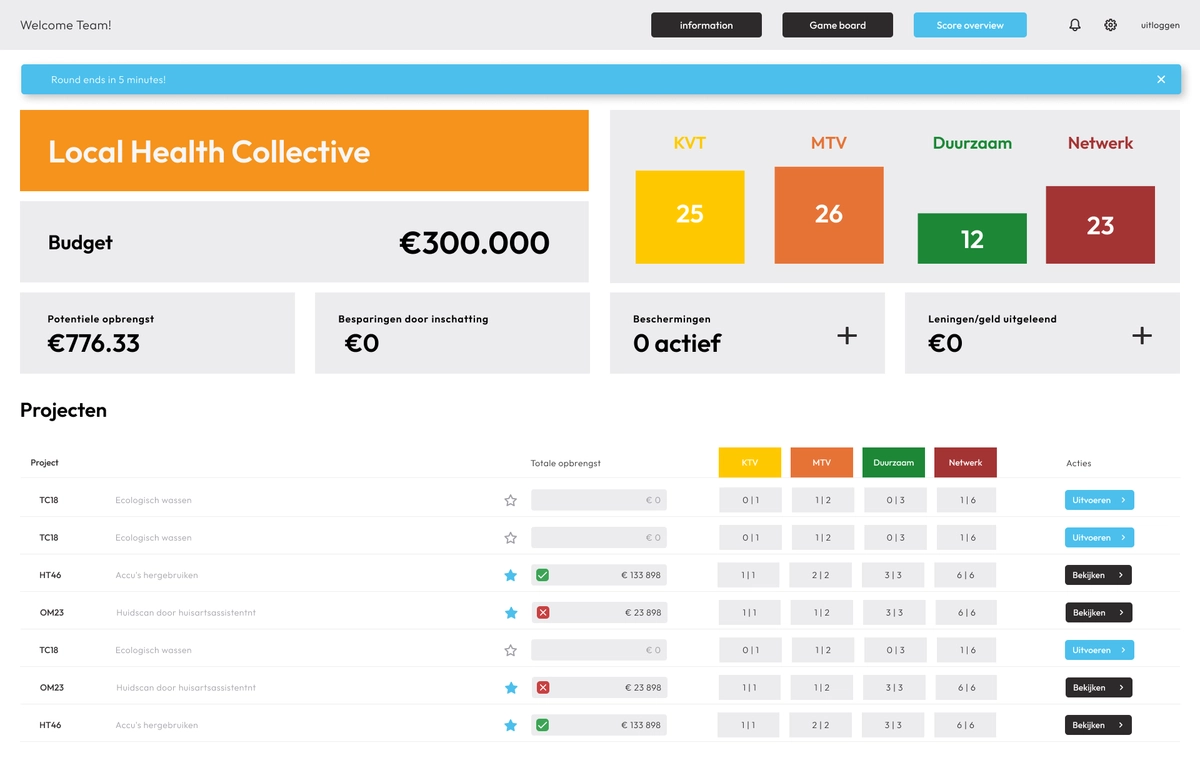
Task: Open the settings gear
Action: (x=1110, y=25)
